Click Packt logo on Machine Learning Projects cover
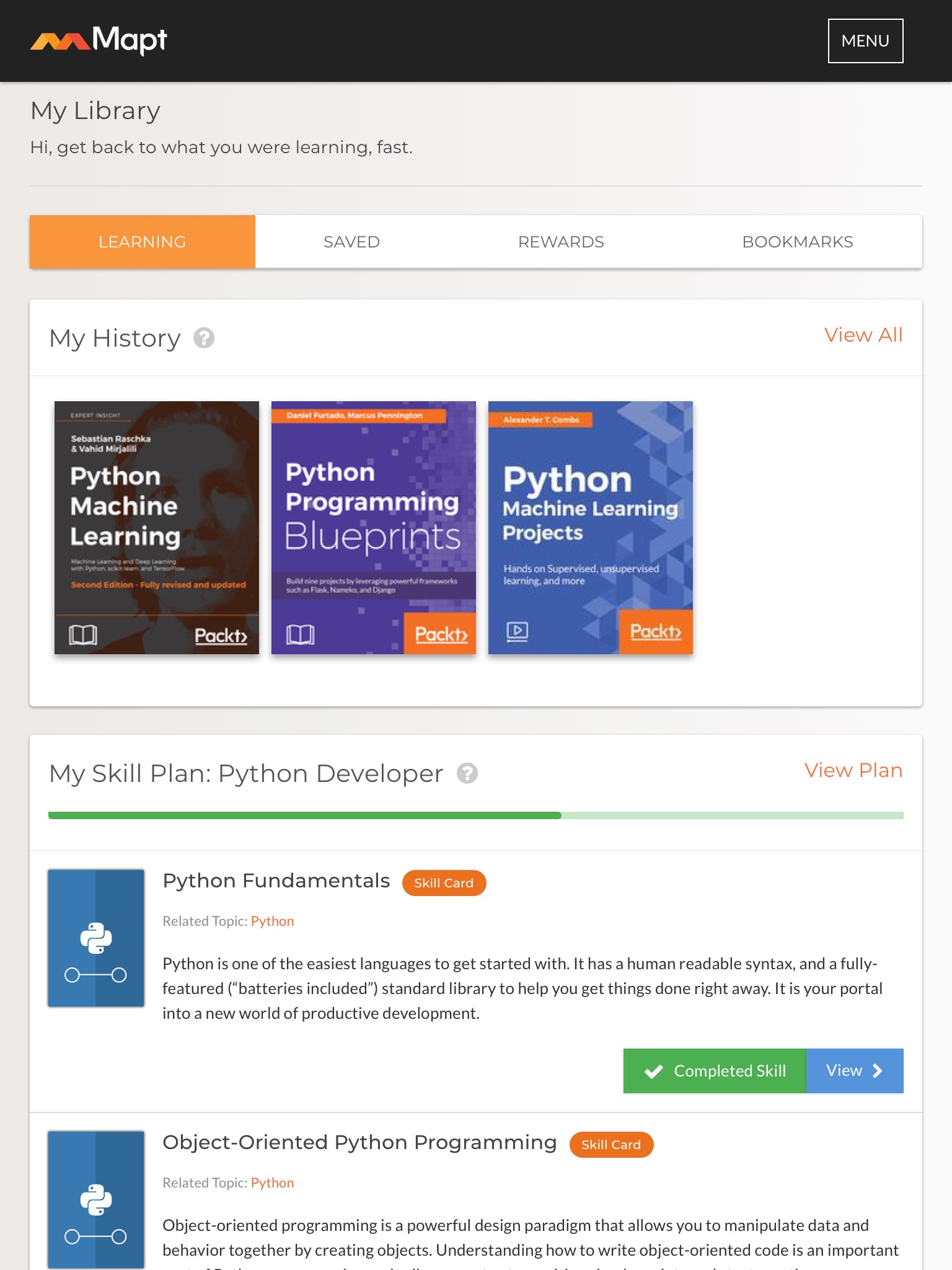 [656, 632]
